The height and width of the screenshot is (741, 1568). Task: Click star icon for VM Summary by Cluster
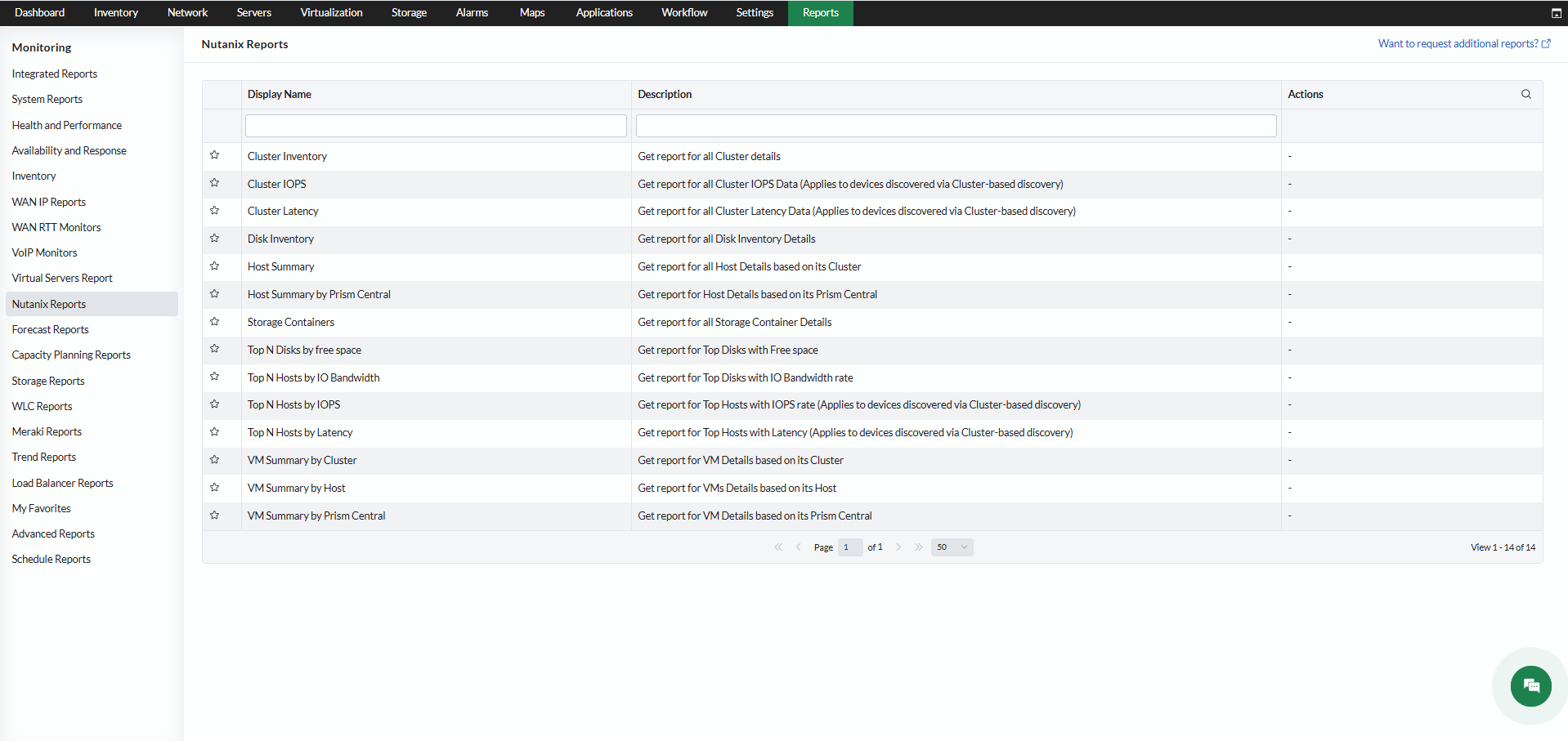[214, 460]
